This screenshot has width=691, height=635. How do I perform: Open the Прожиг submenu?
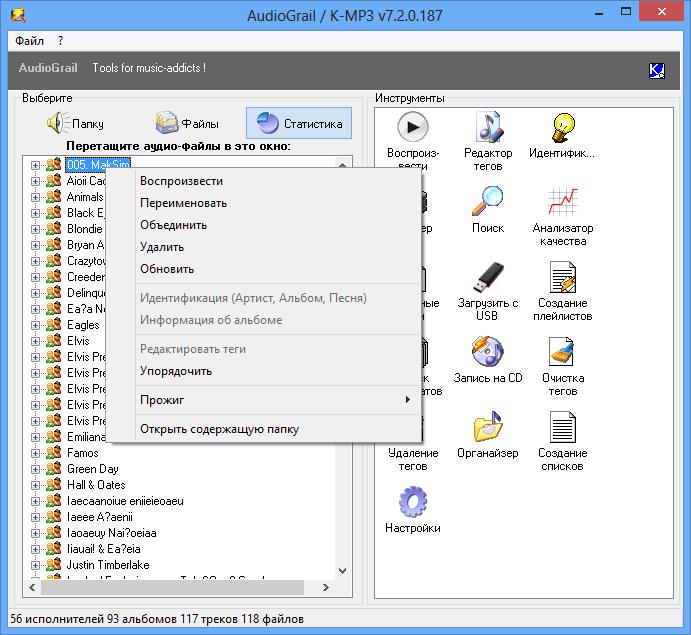(x=263, y=400)
